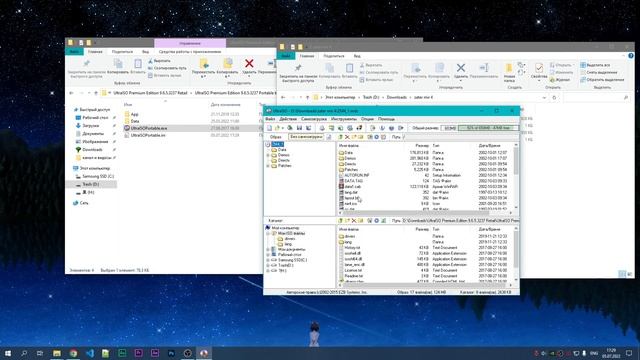The image size is (640, 360).
Task: Toggle large icons view in right Explorer status bar
Action: click(x=629, y=274)
